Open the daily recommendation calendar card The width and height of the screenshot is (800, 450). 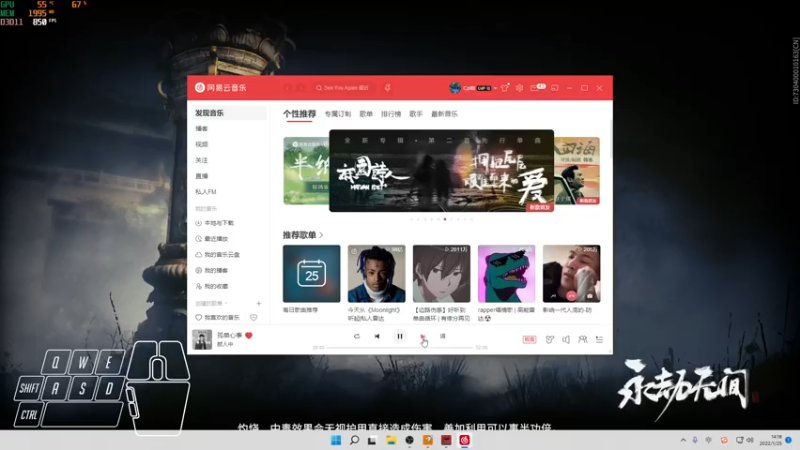pos(311,273)
